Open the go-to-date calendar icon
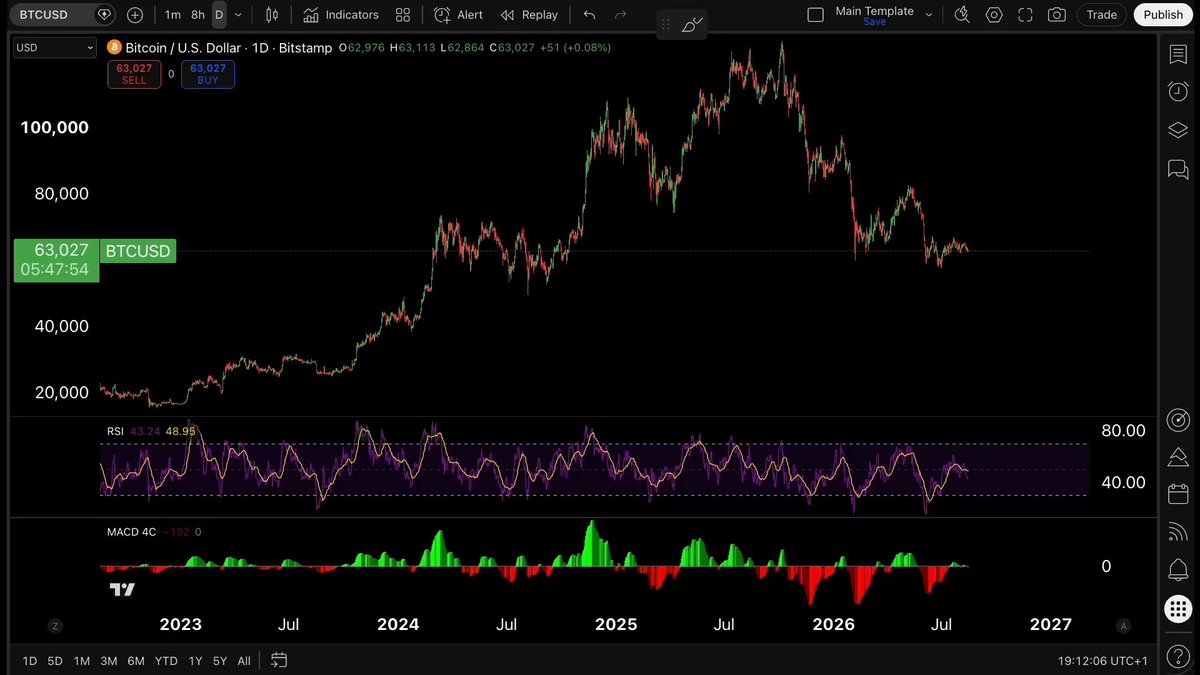Image resolution: width=1200 pixels, height=675 pixels. click(279, 660)
